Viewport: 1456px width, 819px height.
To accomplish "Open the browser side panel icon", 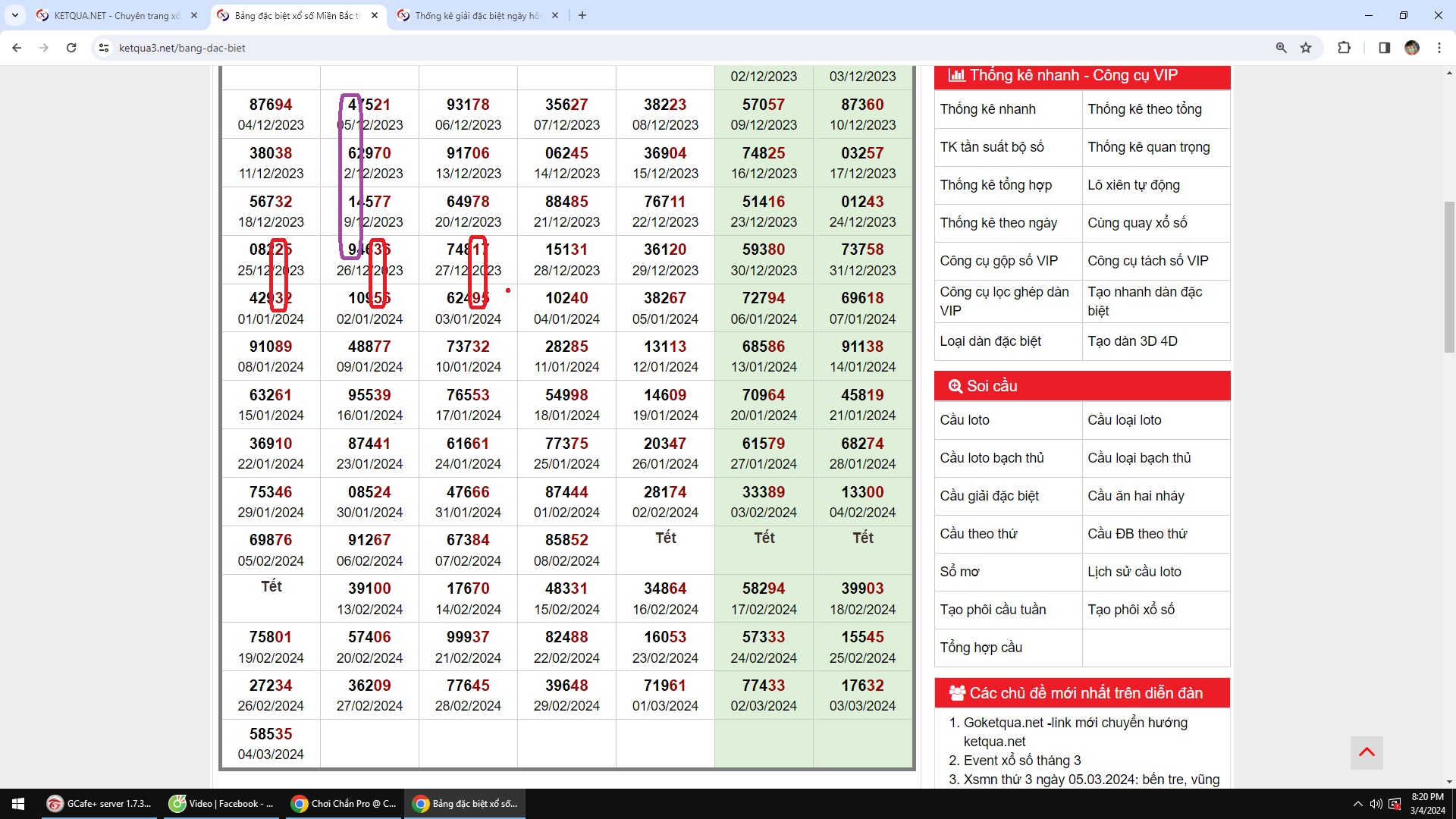I will tap(1384, 48).
